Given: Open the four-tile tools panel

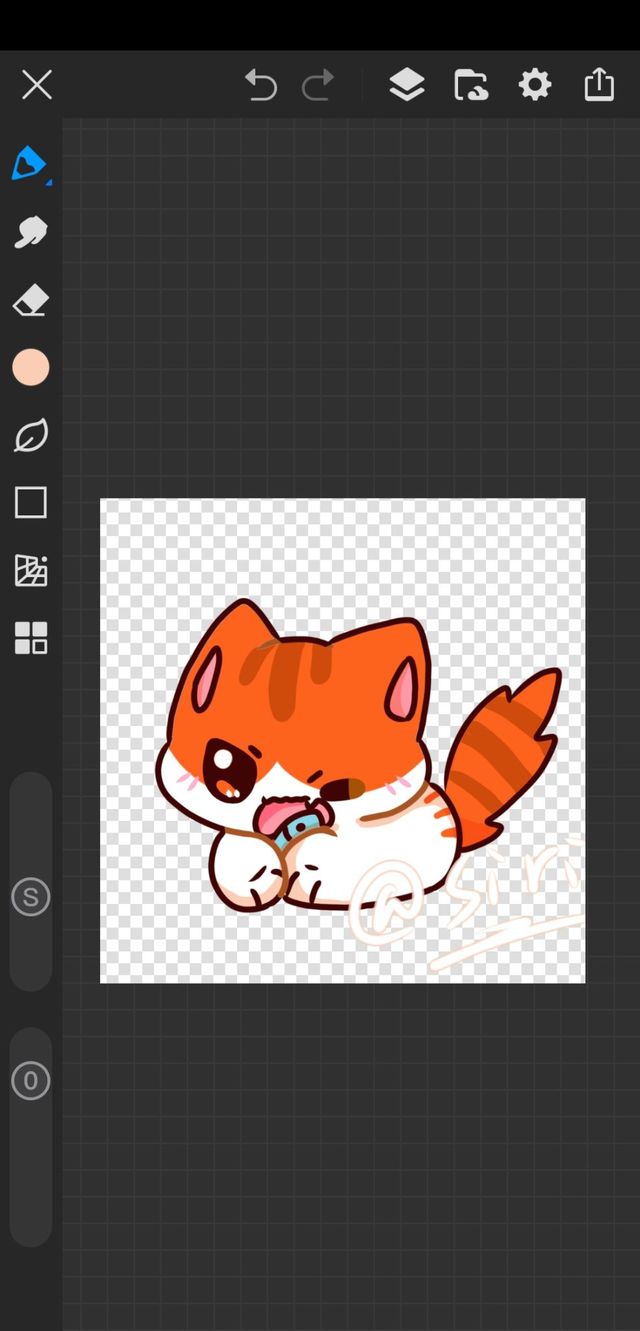Looking at the screenshot, I should 30,638.
